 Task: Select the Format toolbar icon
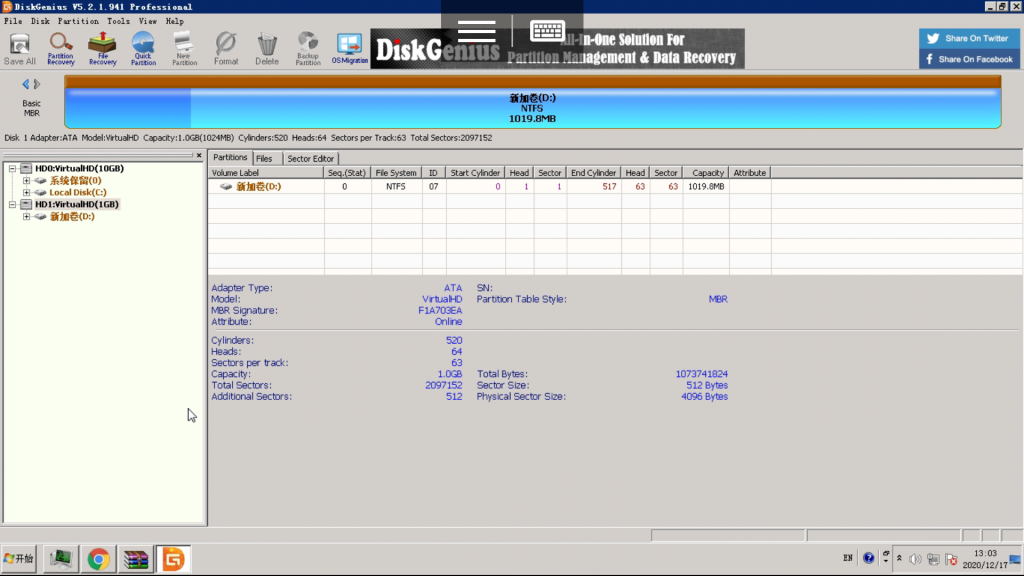(226, 49)
